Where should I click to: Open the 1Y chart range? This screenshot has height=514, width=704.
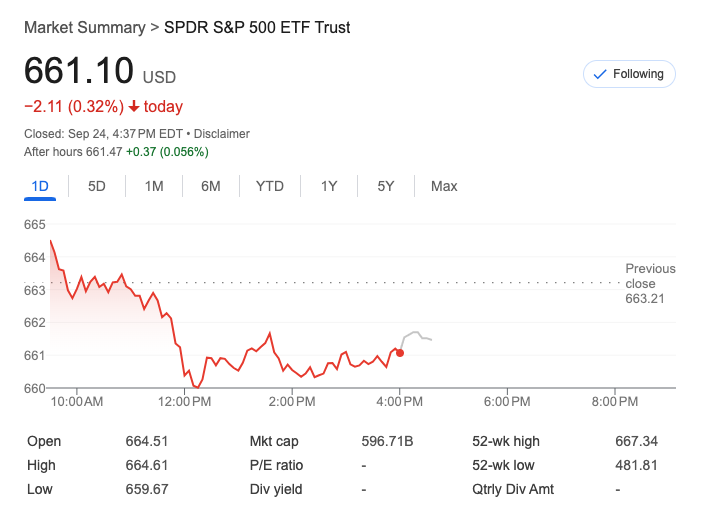pyautogui.click(x=329, y=186)
